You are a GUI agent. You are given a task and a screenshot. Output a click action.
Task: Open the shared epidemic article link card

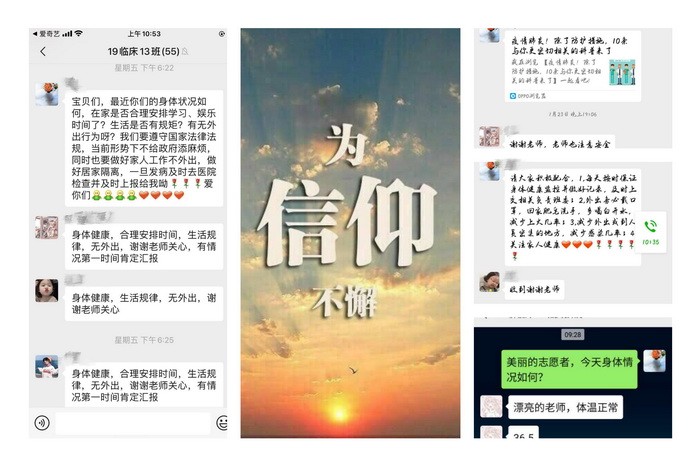[x=573, y=67]
